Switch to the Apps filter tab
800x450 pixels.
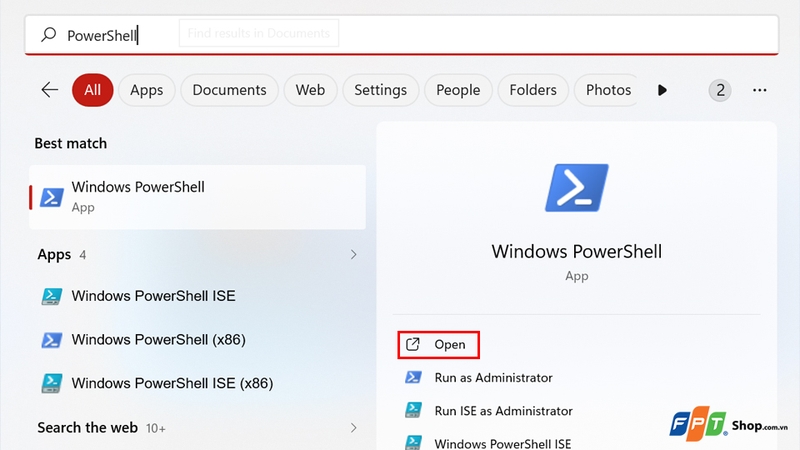(x=146, y=90)
